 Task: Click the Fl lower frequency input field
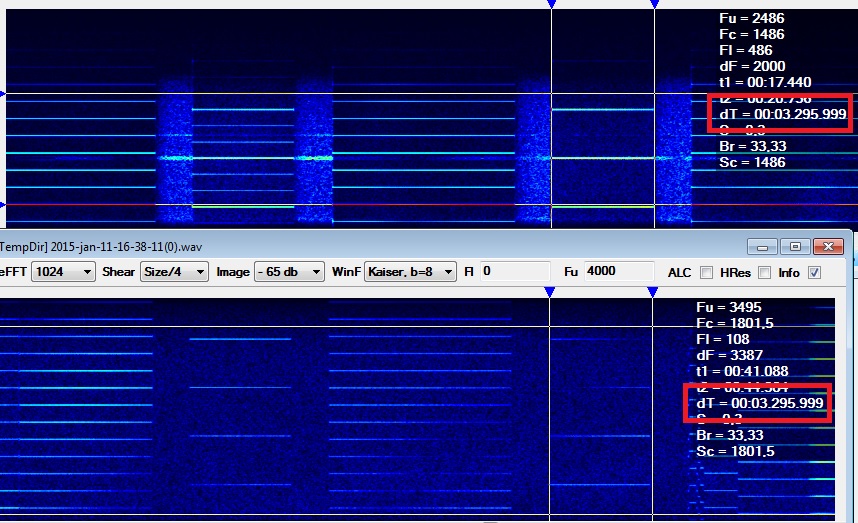[514, 271]
